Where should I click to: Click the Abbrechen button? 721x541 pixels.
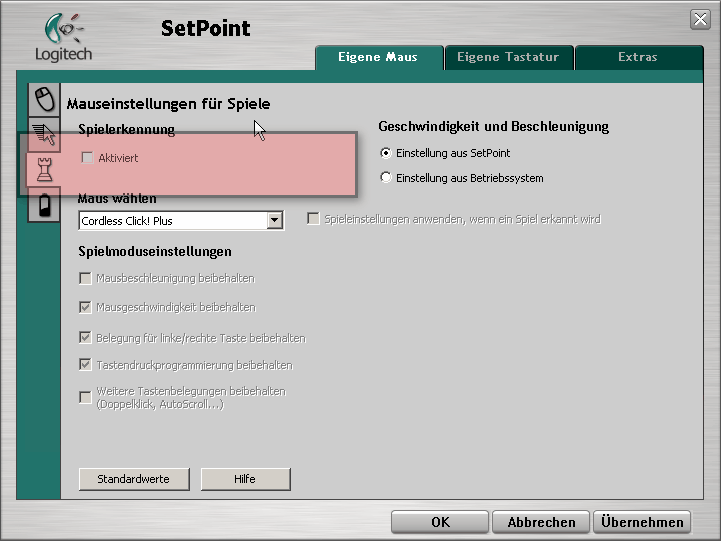tap(541, 522)
